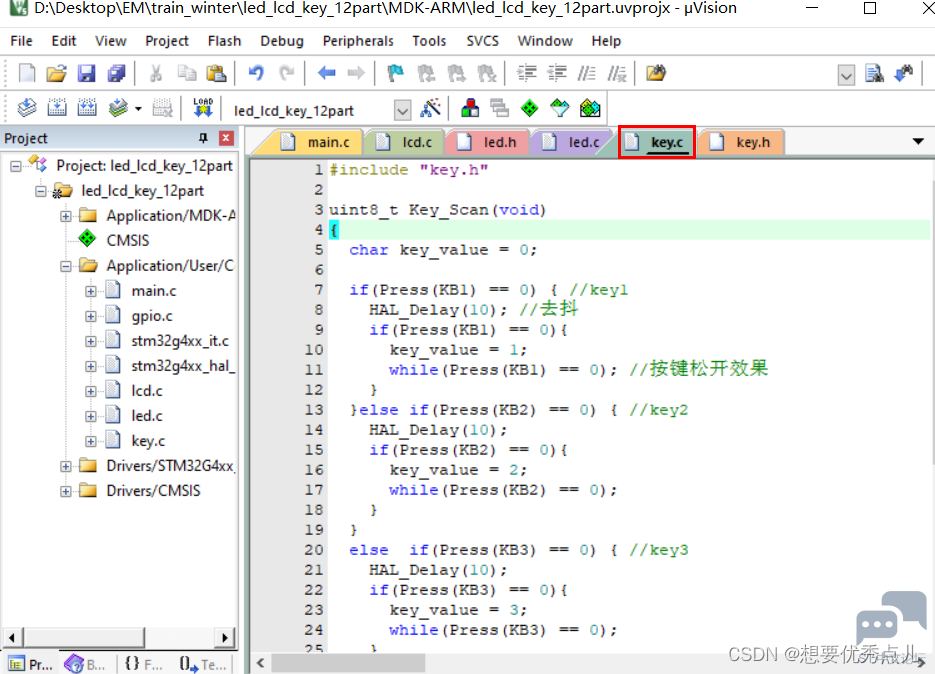
Task: Select CMSIS component in project tree
Action: tap(128, 240)
